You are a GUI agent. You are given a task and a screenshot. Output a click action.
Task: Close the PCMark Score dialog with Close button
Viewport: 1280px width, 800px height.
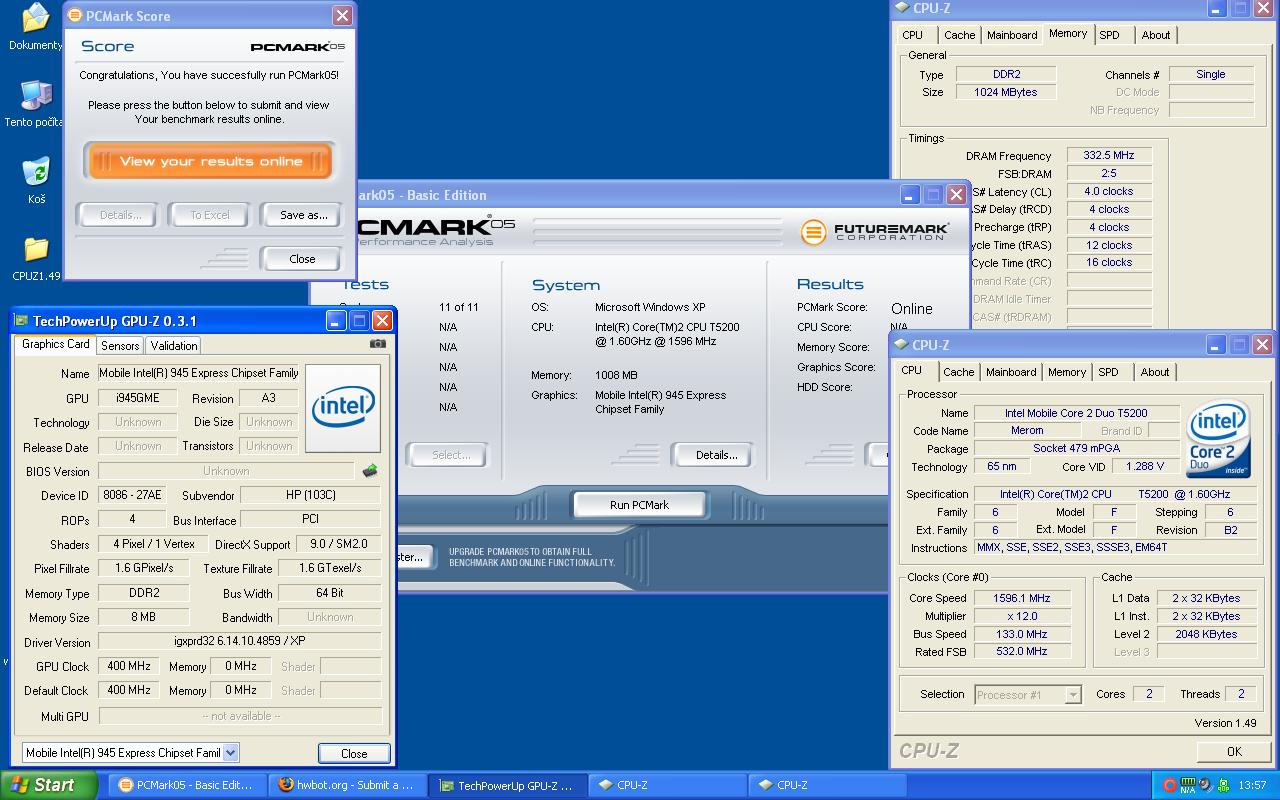(302, 258)
